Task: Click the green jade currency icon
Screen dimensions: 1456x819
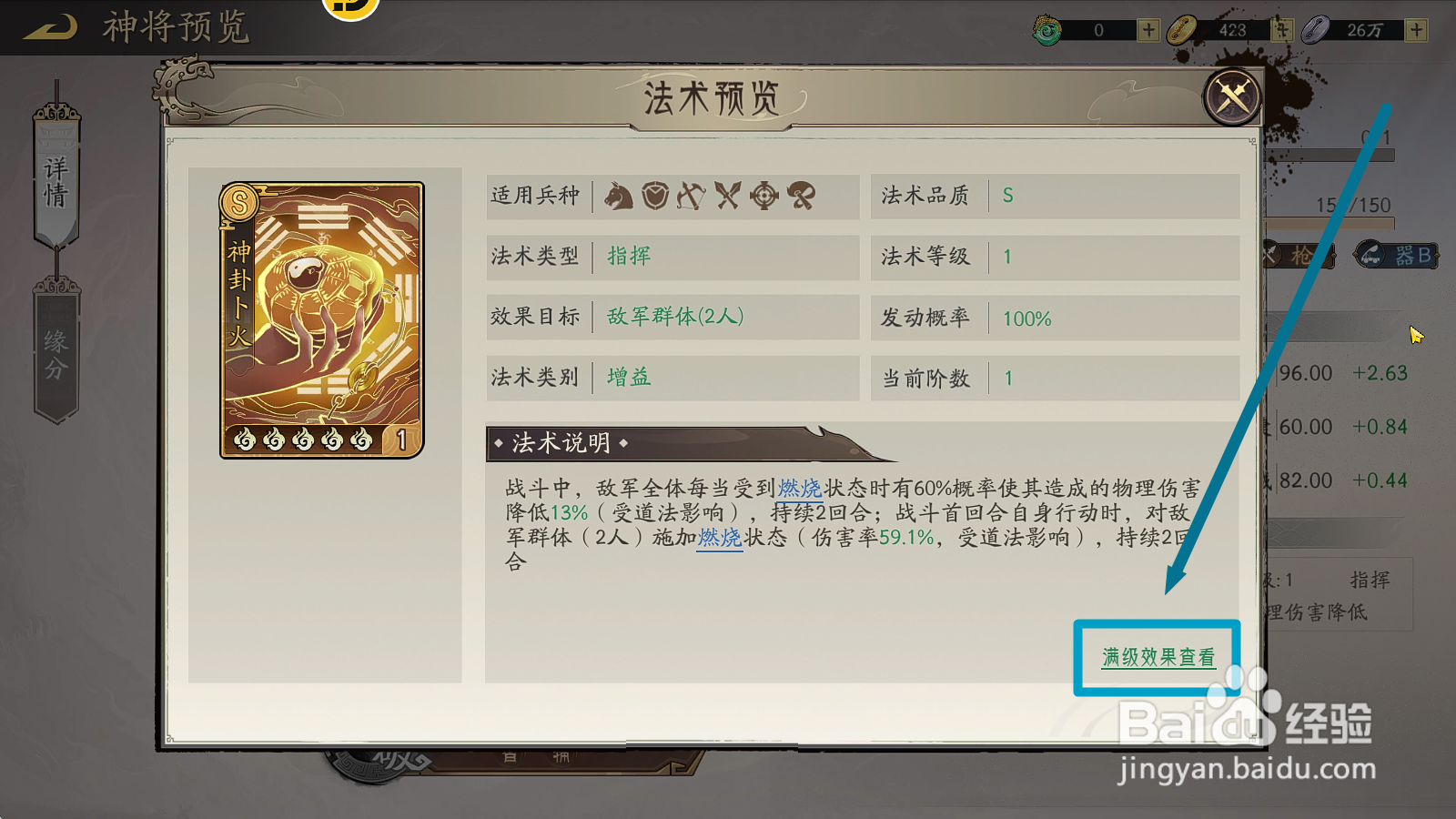Action: (x=1047, y=31)
